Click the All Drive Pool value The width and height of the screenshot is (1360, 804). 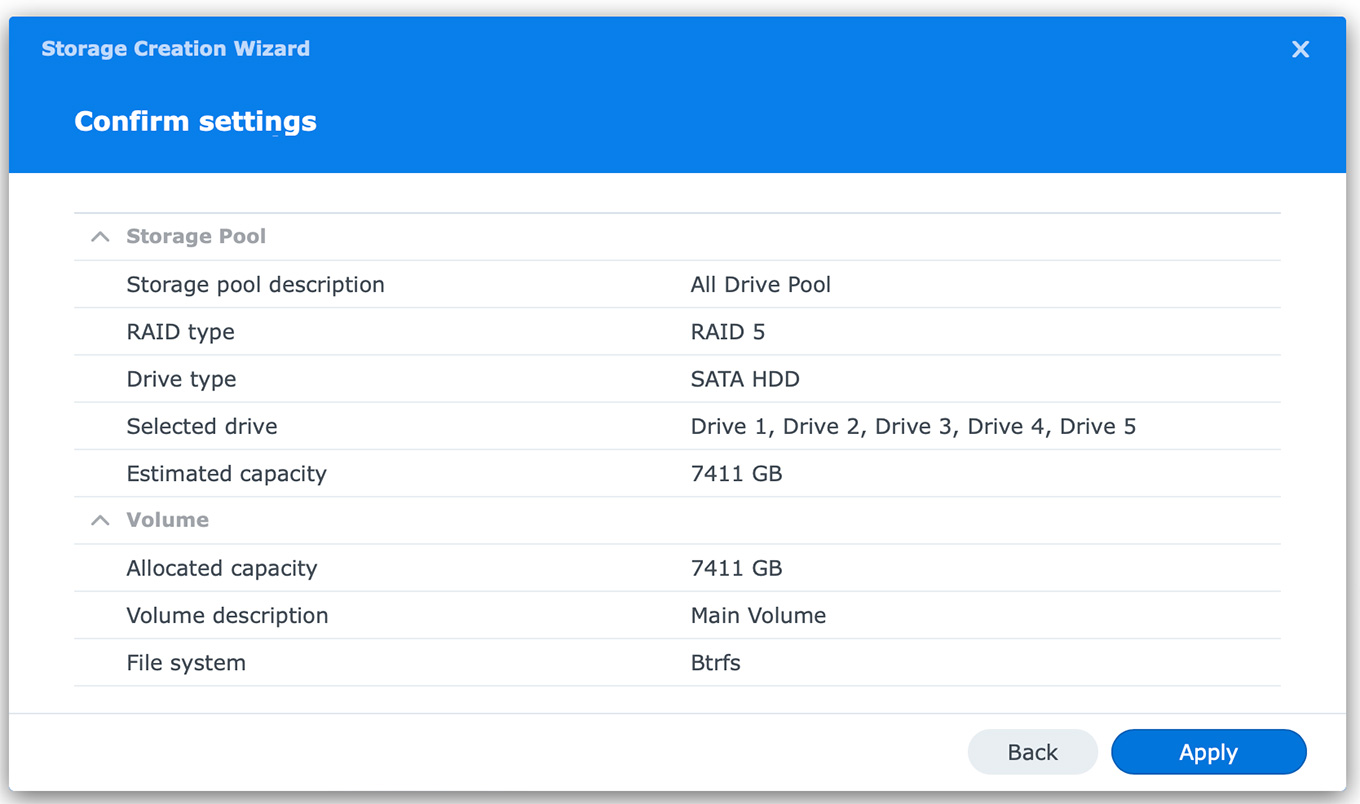click(760, 285)
